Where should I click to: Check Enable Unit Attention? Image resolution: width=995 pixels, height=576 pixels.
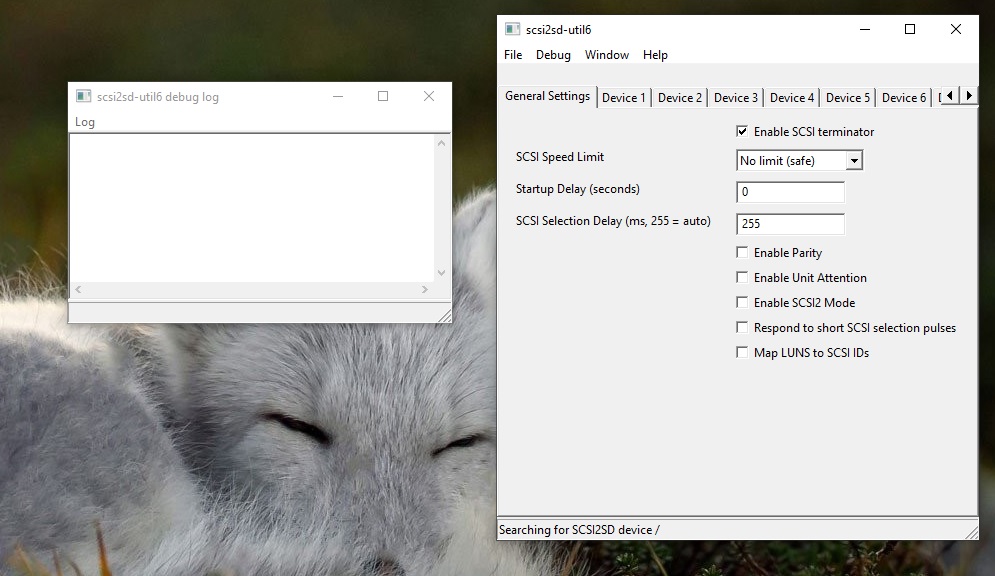click(x=742, y=277)
